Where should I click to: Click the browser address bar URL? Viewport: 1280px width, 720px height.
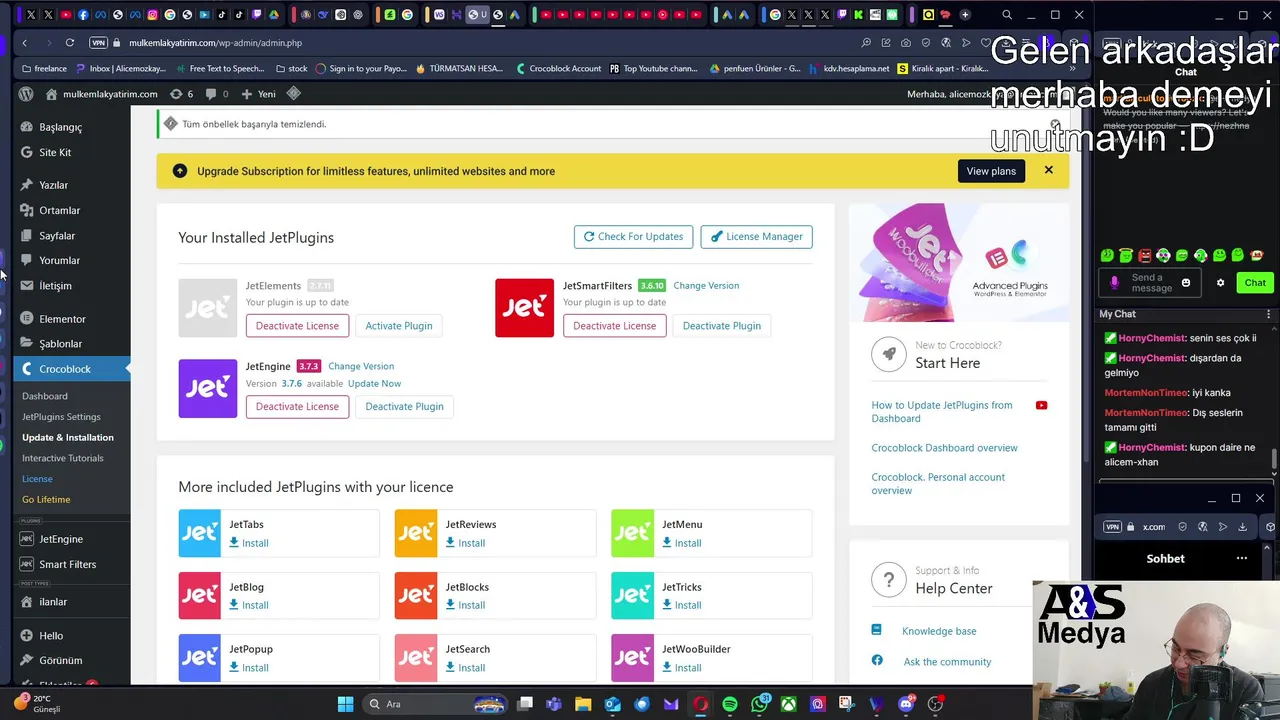pos(215,43)
